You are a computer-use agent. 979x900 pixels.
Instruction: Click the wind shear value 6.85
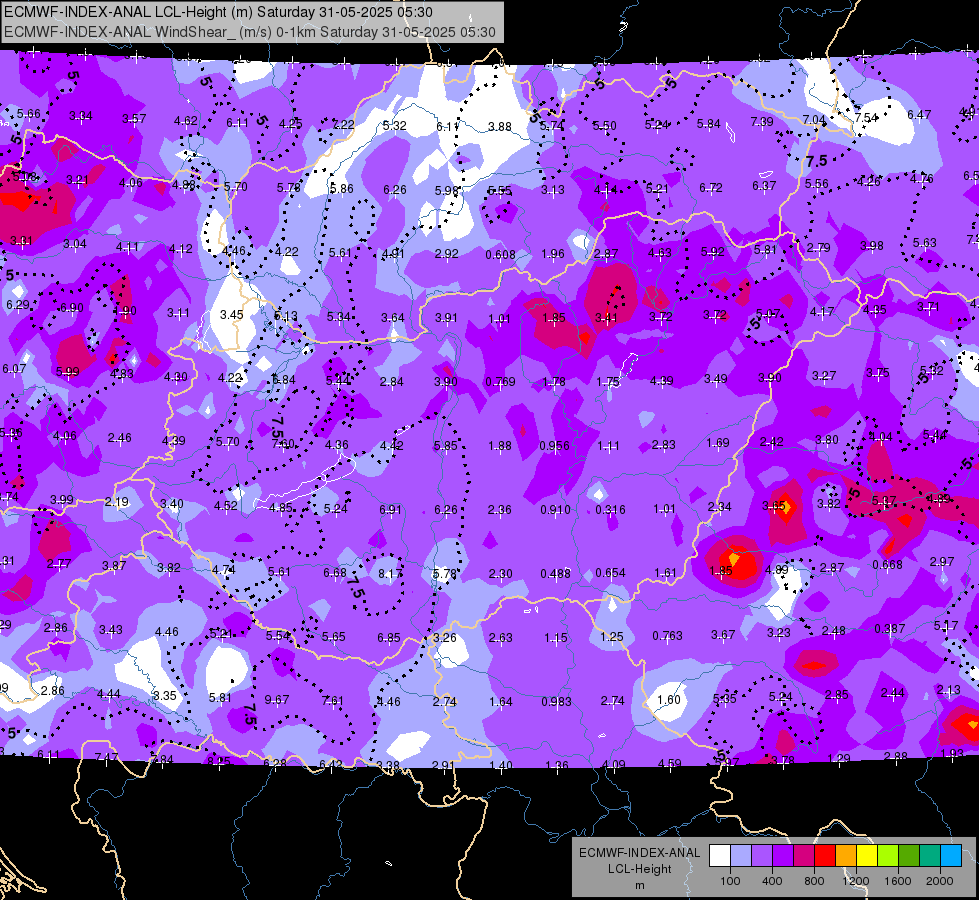pos(388,638)
